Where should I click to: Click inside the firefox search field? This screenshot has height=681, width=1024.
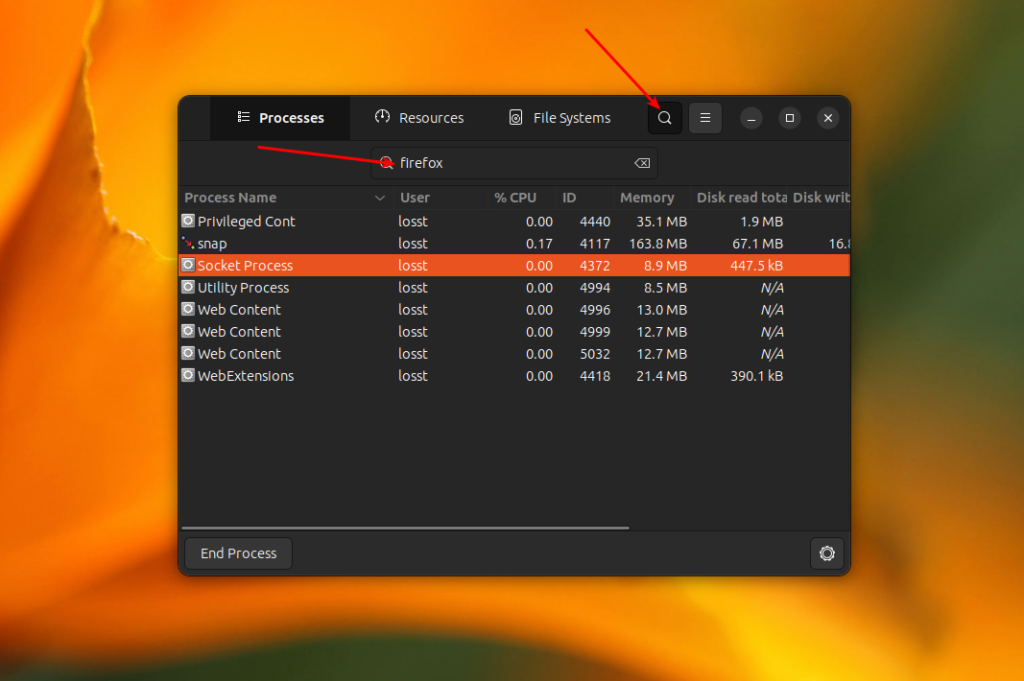514,163
